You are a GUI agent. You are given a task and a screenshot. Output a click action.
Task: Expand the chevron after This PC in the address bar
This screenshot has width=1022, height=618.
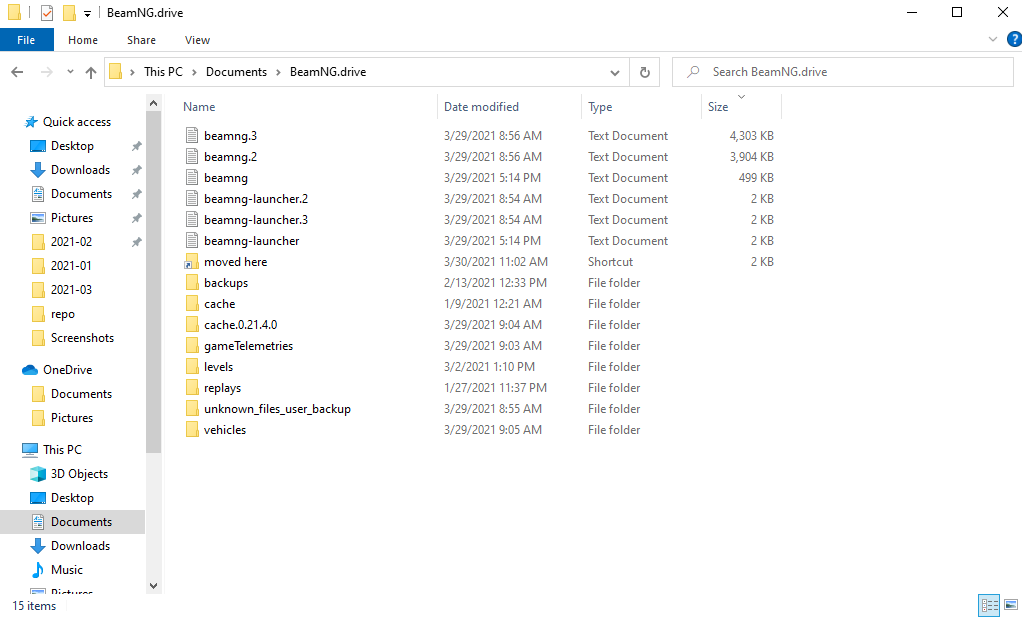tap(194, 72)
